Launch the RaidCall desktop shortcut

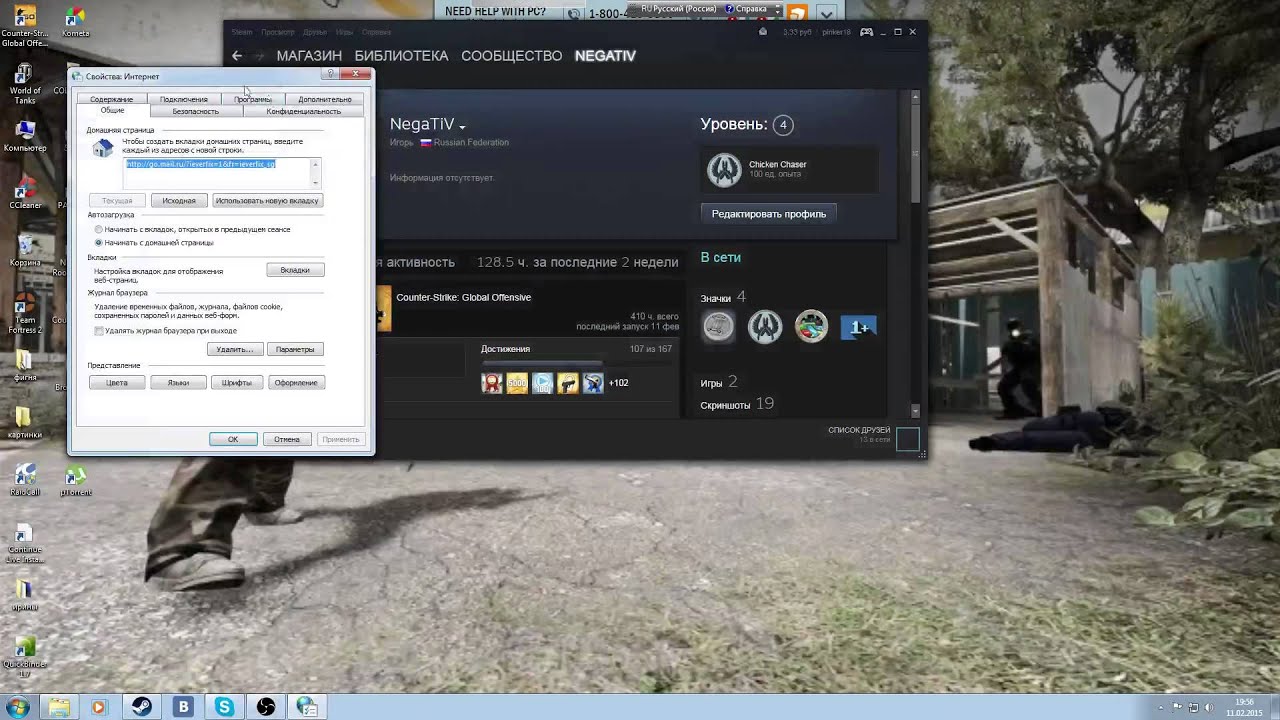[x=25, y=480]
